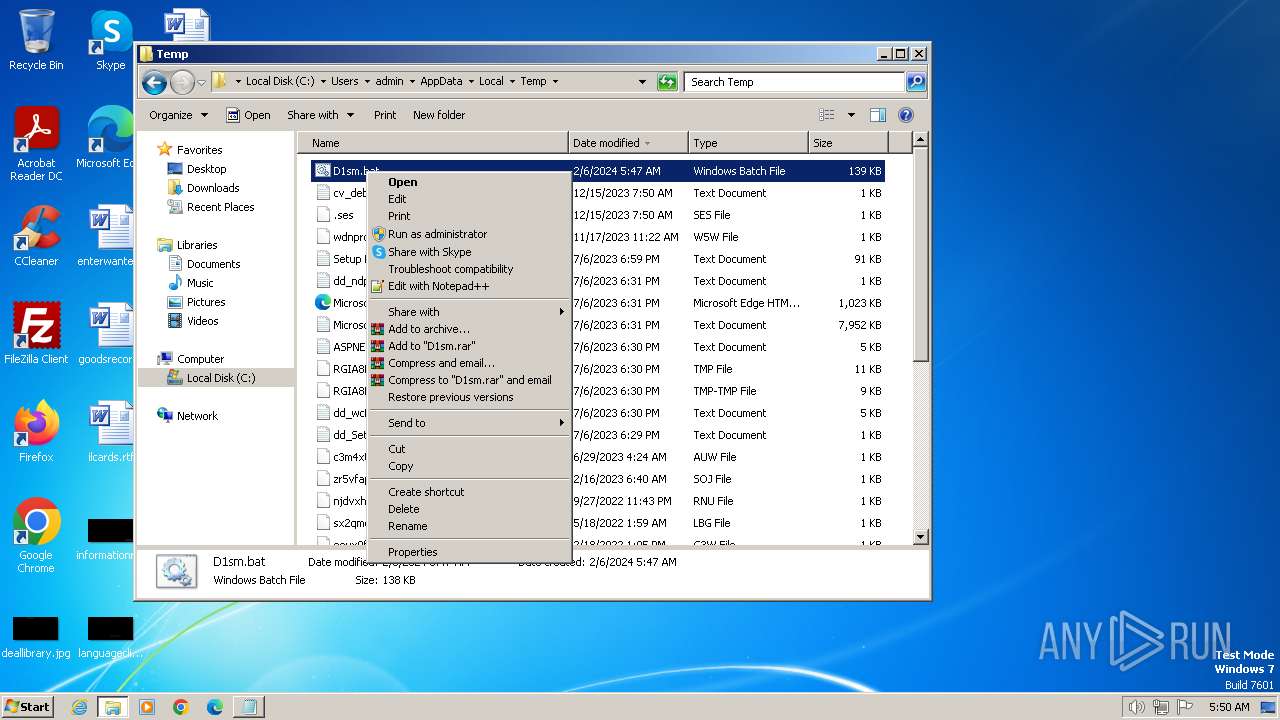1280x720 pixels.
Task: Open recent pages dropdown beside nav arrows
Action: 201,82
